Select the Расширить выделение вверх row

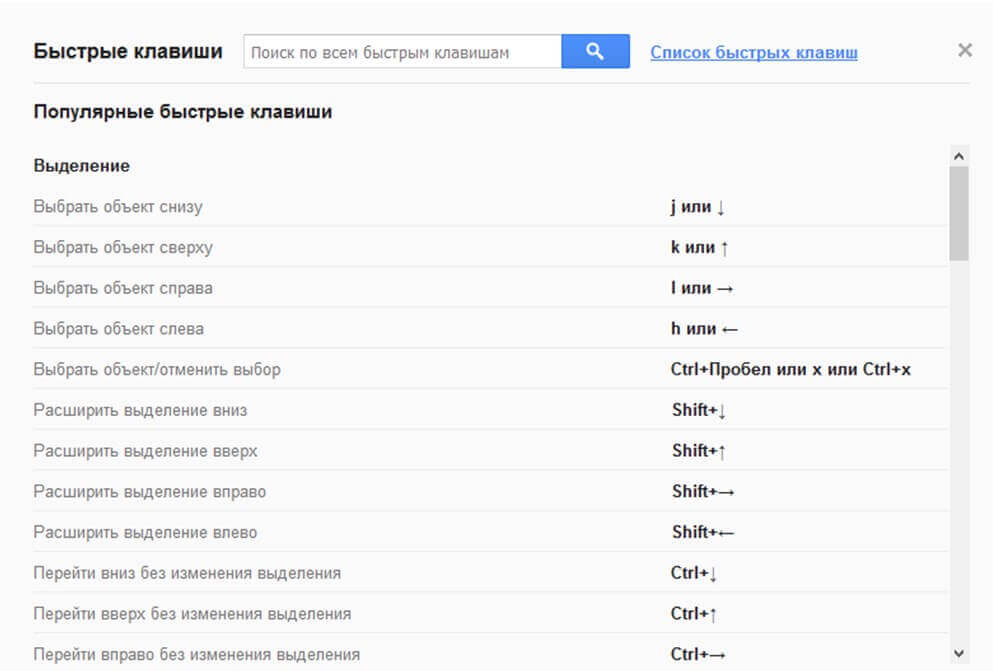coord(145,451)
